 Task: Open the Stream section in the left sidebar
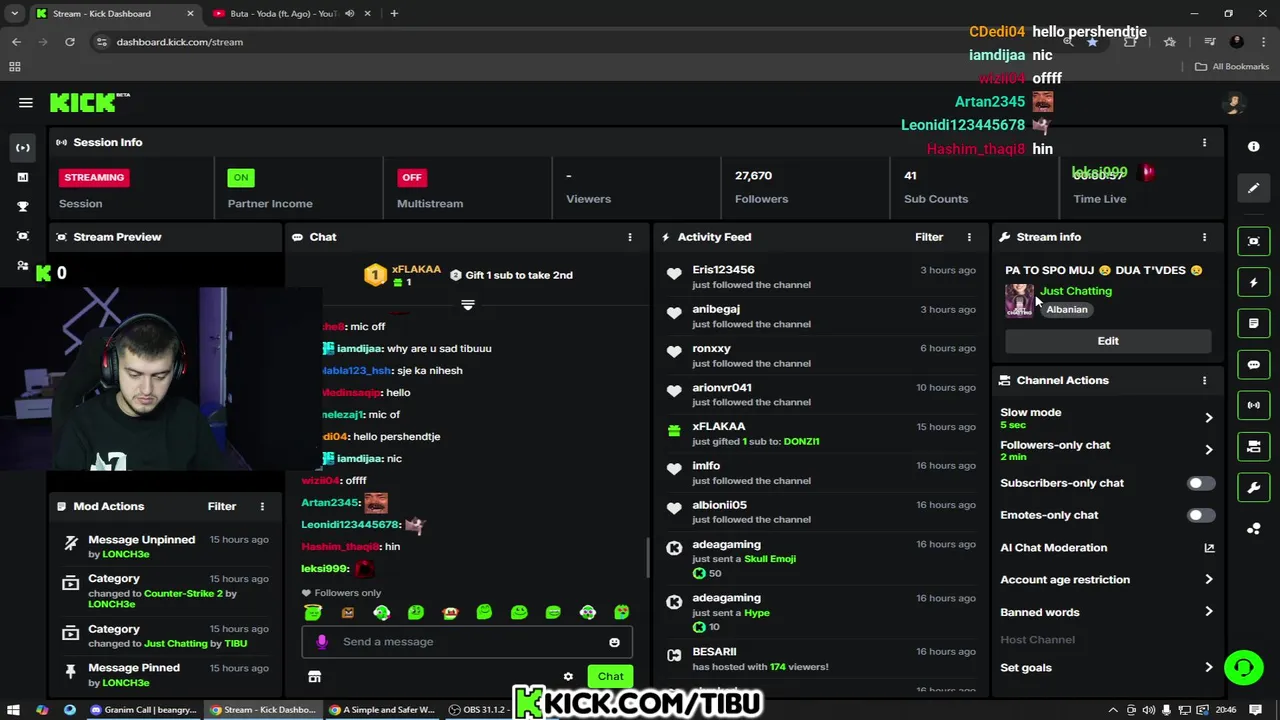23,148
